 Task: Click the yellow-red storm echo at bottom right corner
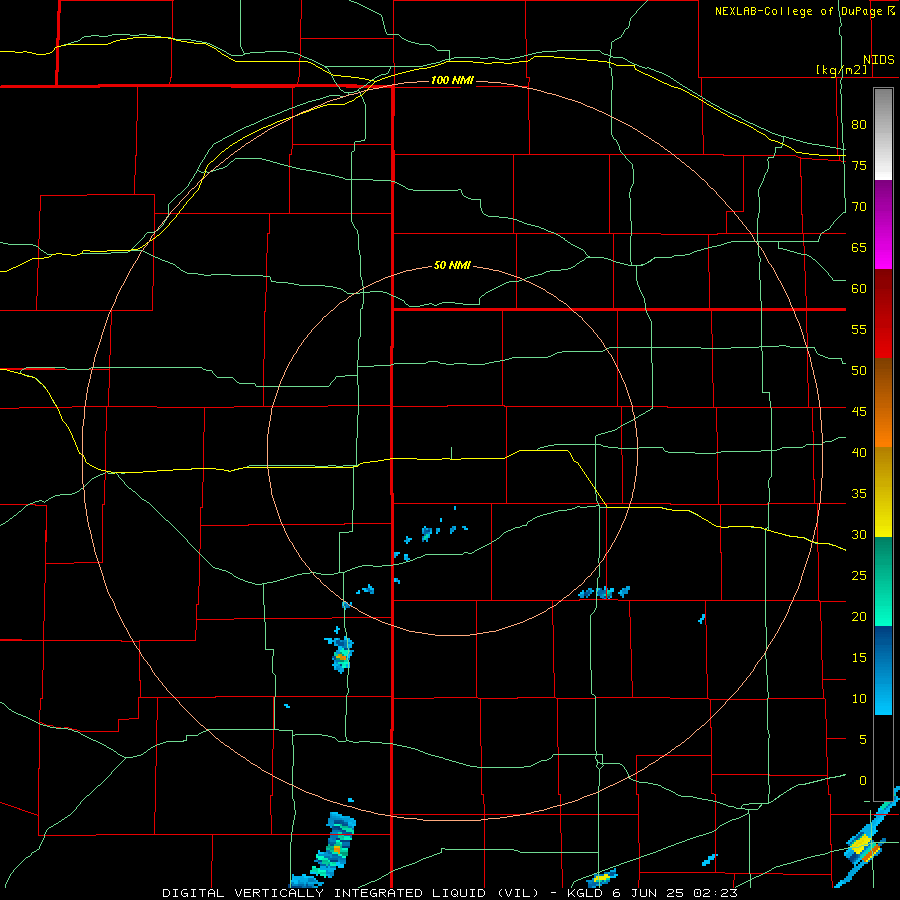coord(864,847)
